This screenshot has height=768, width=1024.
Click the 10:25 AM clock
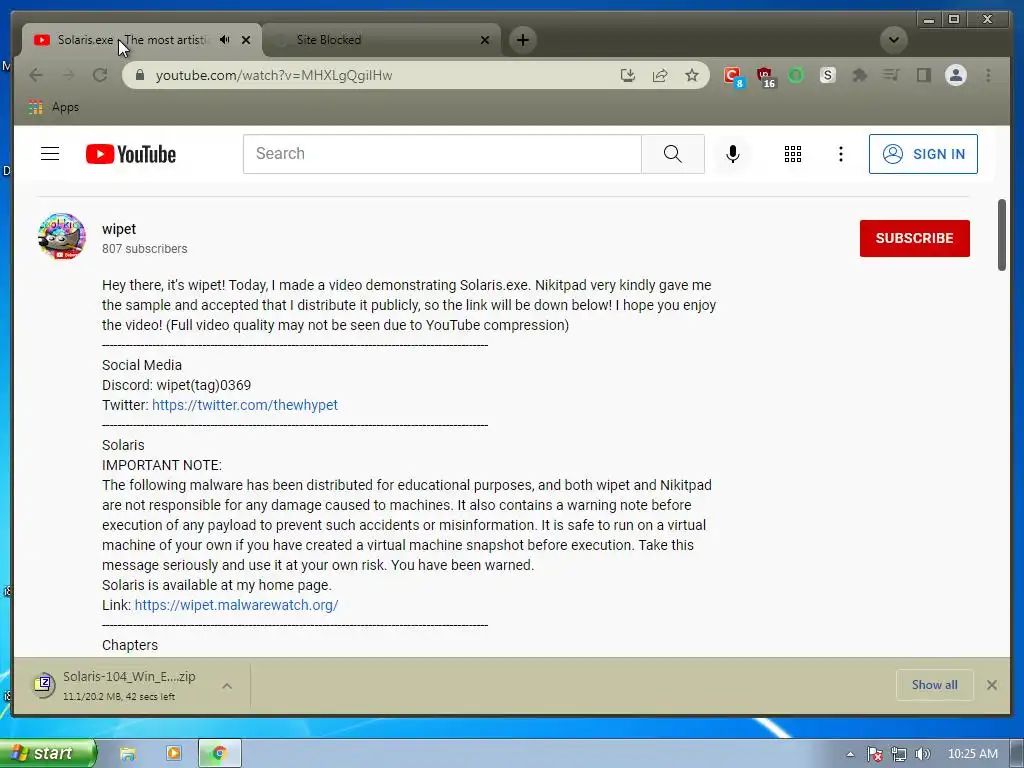972,754
